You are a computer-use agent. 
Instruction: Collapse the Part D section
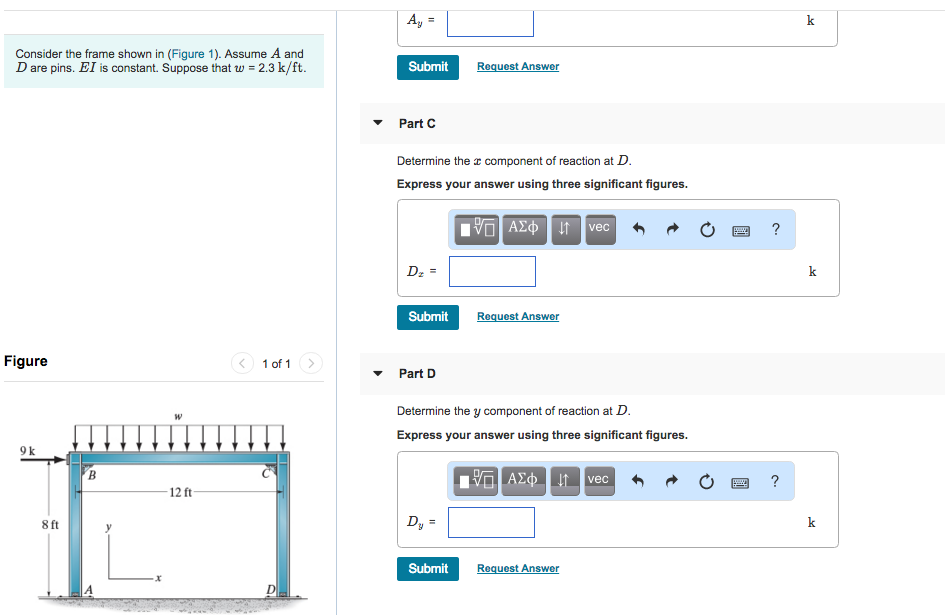(377, 373)
